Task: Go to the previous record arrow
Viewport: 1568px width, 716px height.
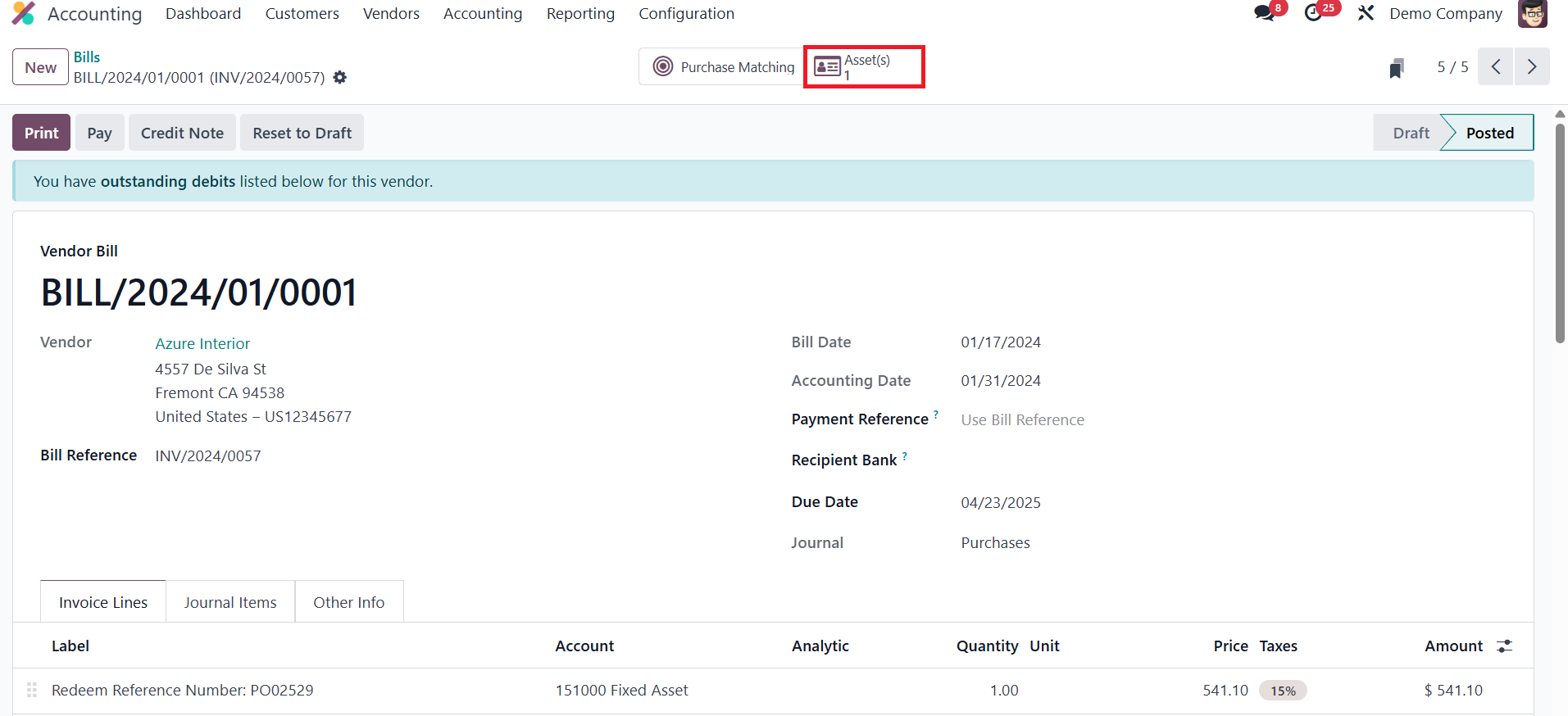Action: (x=1495, y=67)
